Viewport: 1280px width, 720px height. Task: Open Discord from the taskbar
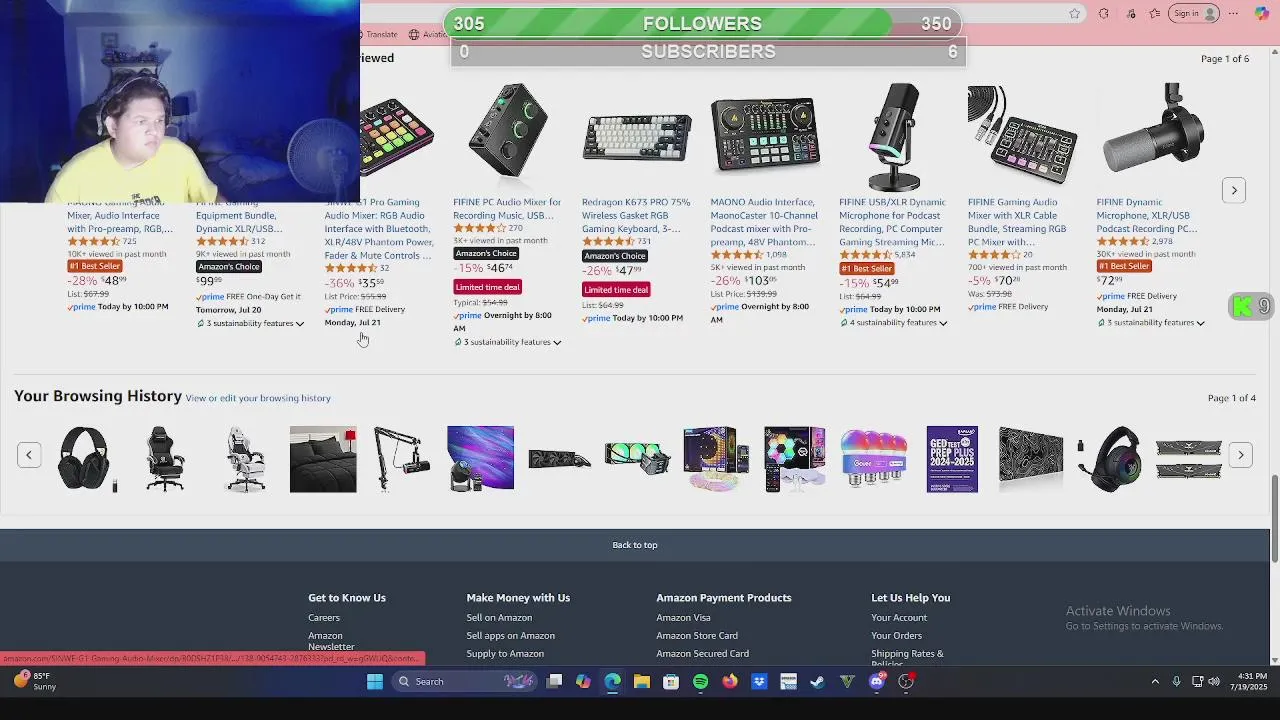877,682
